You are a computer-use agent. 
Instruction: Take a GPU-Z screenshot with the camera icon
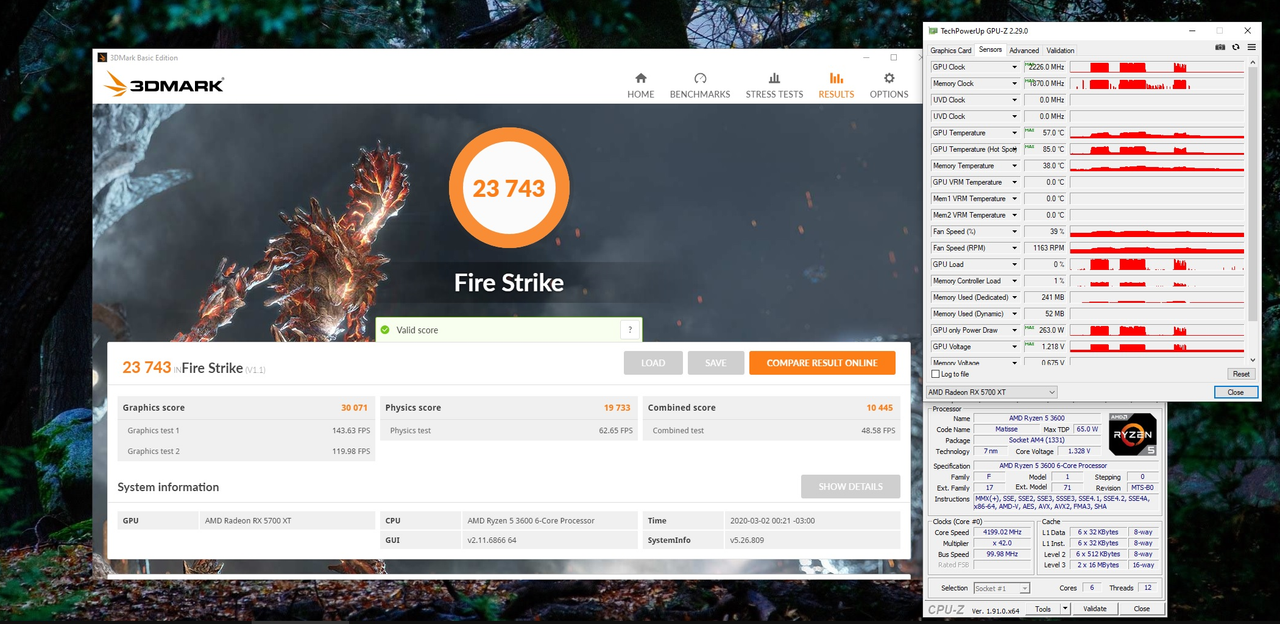click(x=1220, y=47)
